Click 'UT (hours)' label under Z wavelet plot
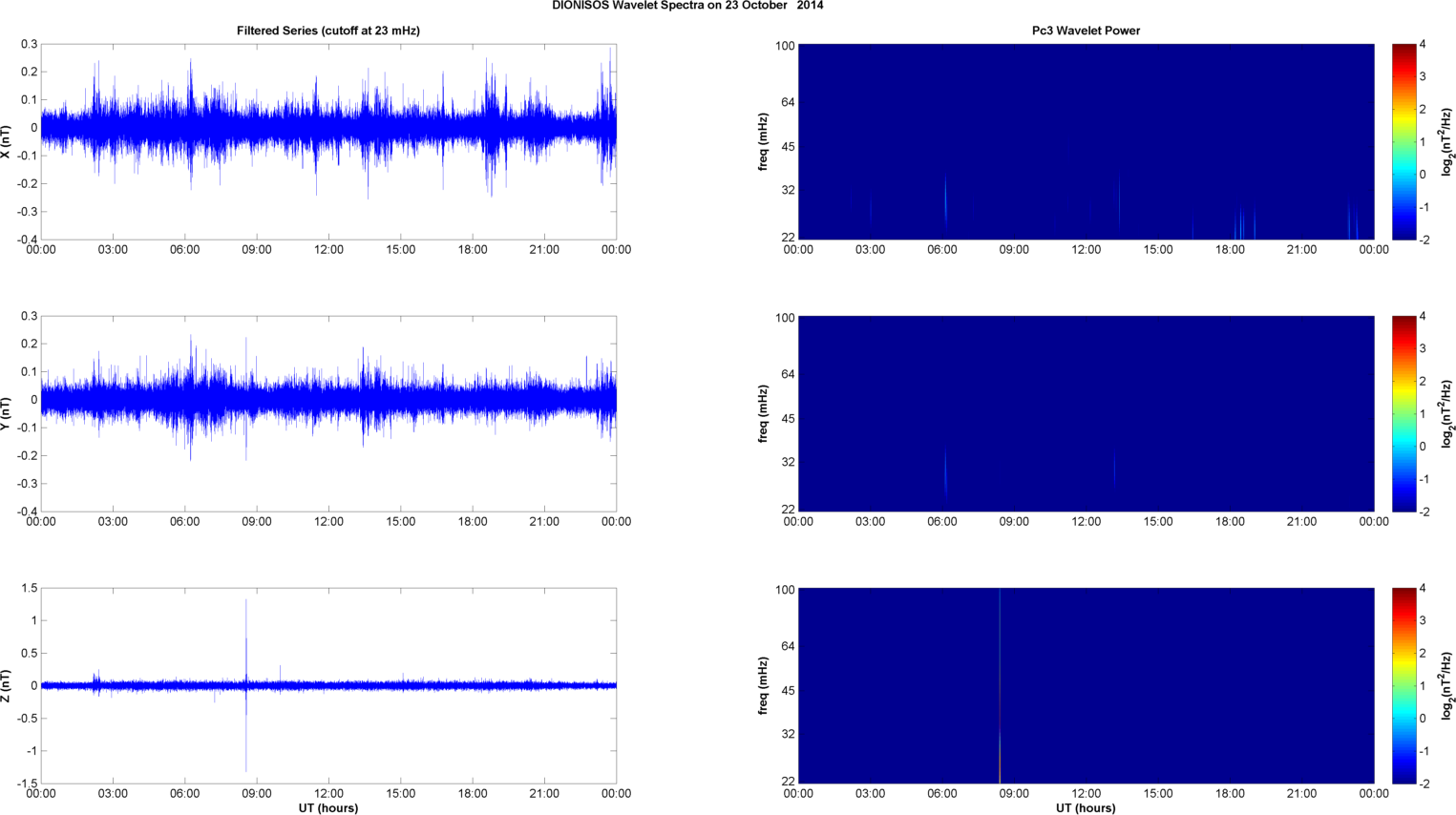Image resolution: width=1456 pixels, height=815 pixels. 1086,808
